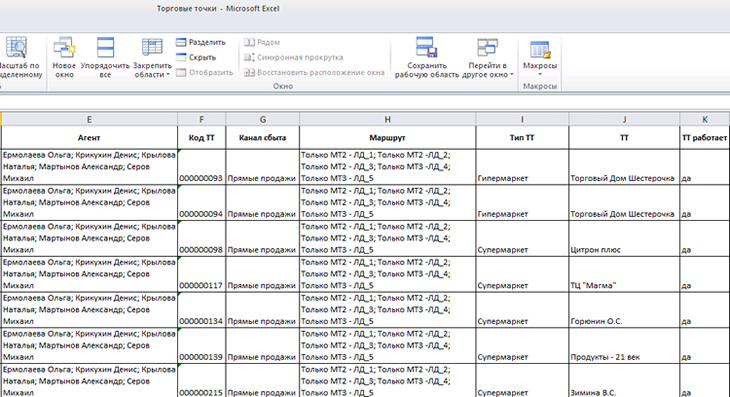Select the да cell in row 000000117
Screen dimensions: 730x397
(x=704, y=274)
